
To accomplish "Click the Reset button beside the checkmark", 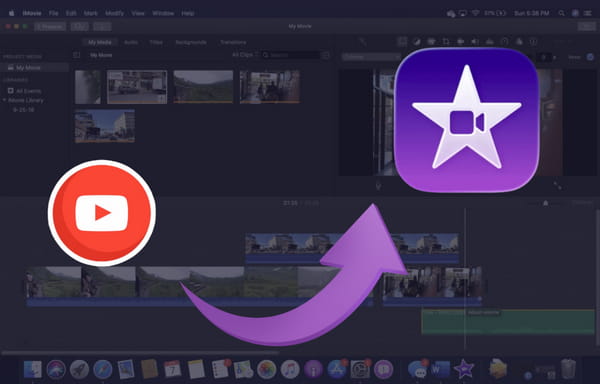I will tap(574, 57).
